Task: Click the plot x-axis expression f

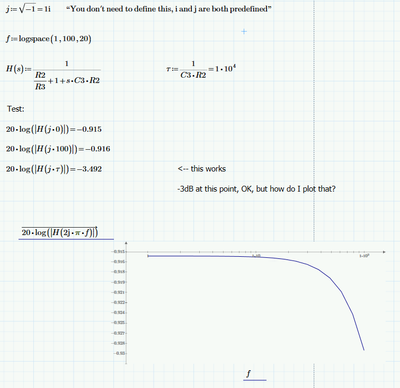Action: click(x=249, y=373)
